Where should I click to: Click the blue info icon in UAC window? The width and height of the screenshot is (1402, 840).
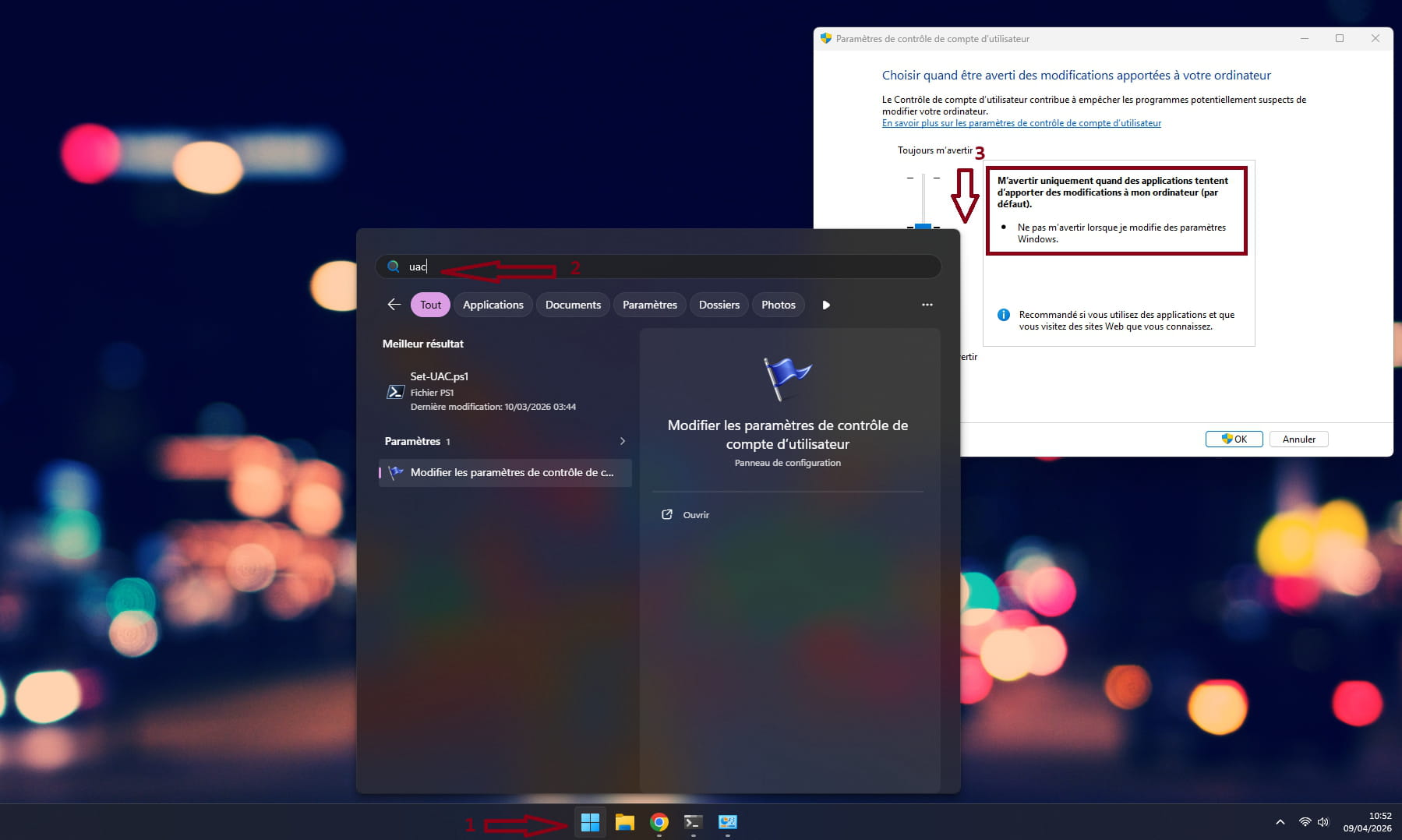(x=1004, y=315)
